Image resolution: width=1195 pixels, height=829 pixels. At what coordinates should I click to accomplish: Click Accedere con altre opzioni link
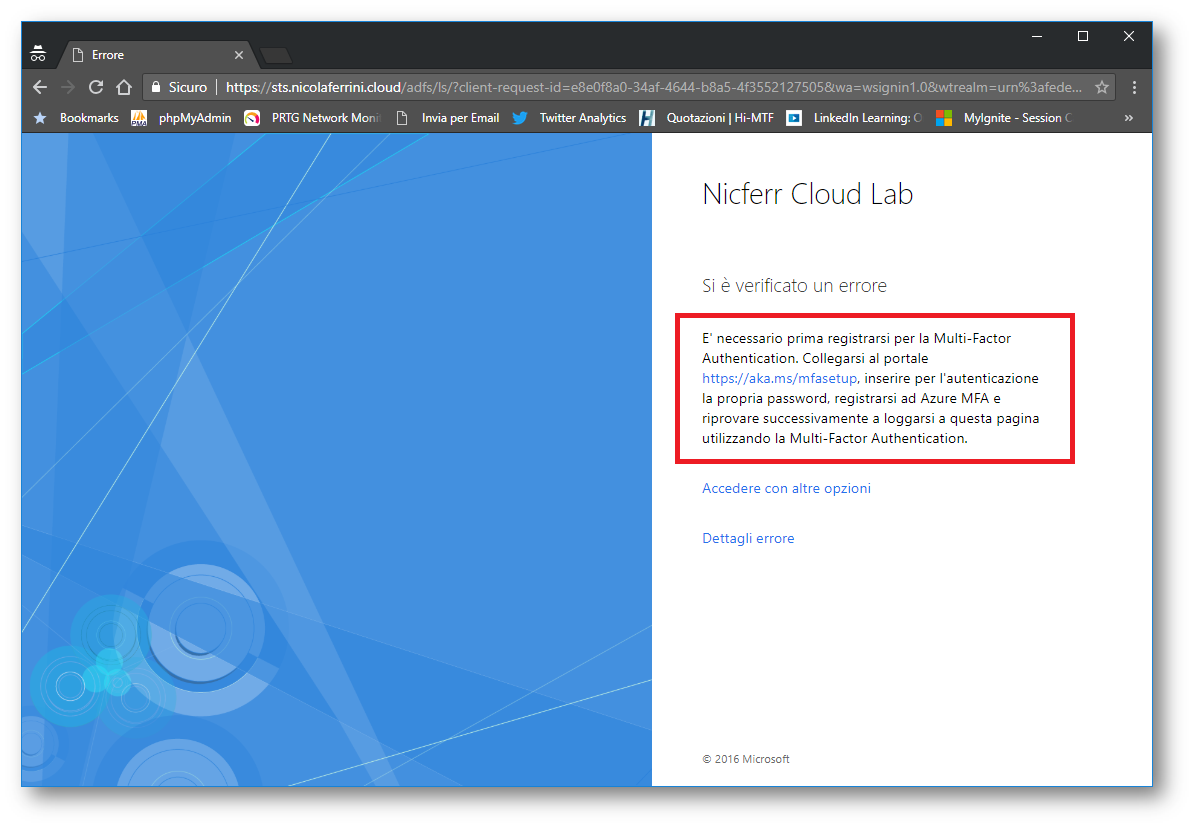786,488
